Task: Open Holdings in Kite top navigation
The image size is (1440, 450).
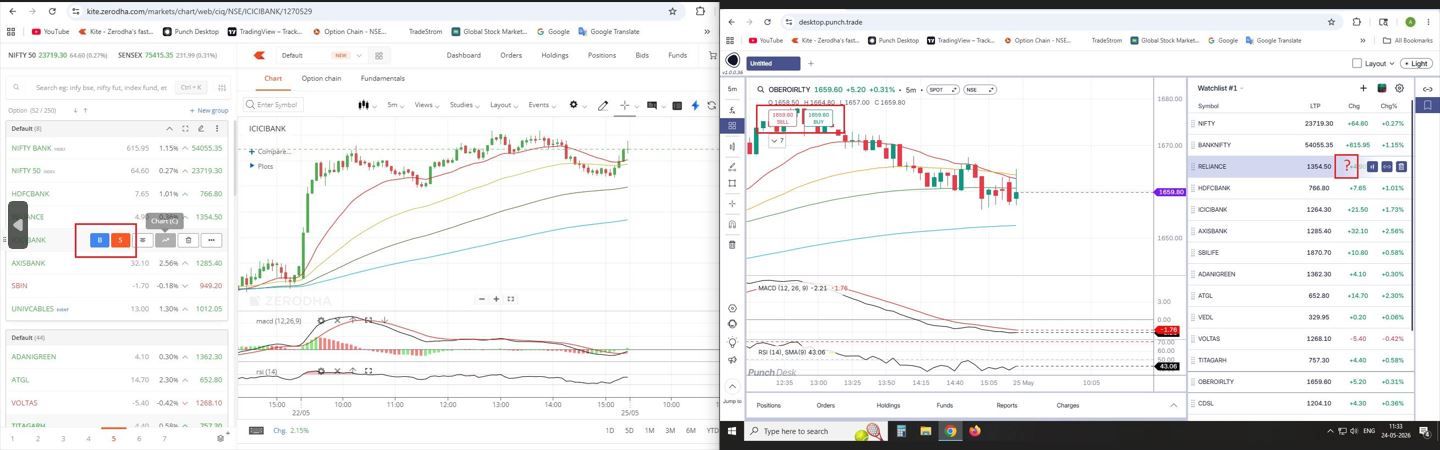Action: coord(555,55)
